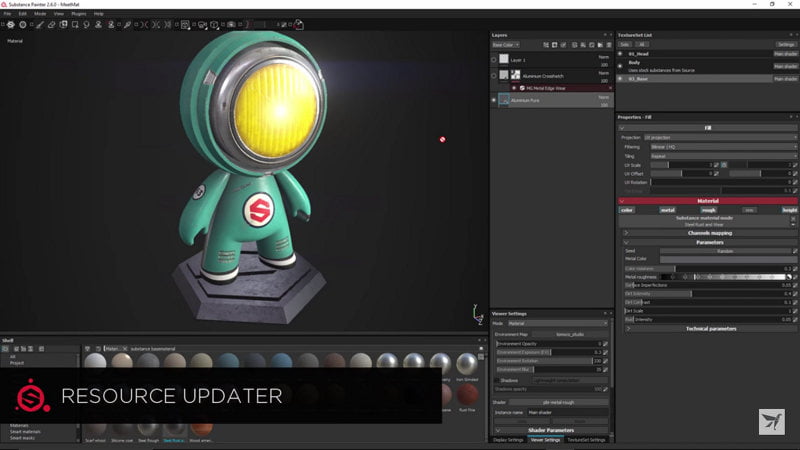Click the filter icon in the Shelf search bar
Image resolution: width=800 pixels, height=450 pixels.
pyautogui.click(x=88, y=349)
